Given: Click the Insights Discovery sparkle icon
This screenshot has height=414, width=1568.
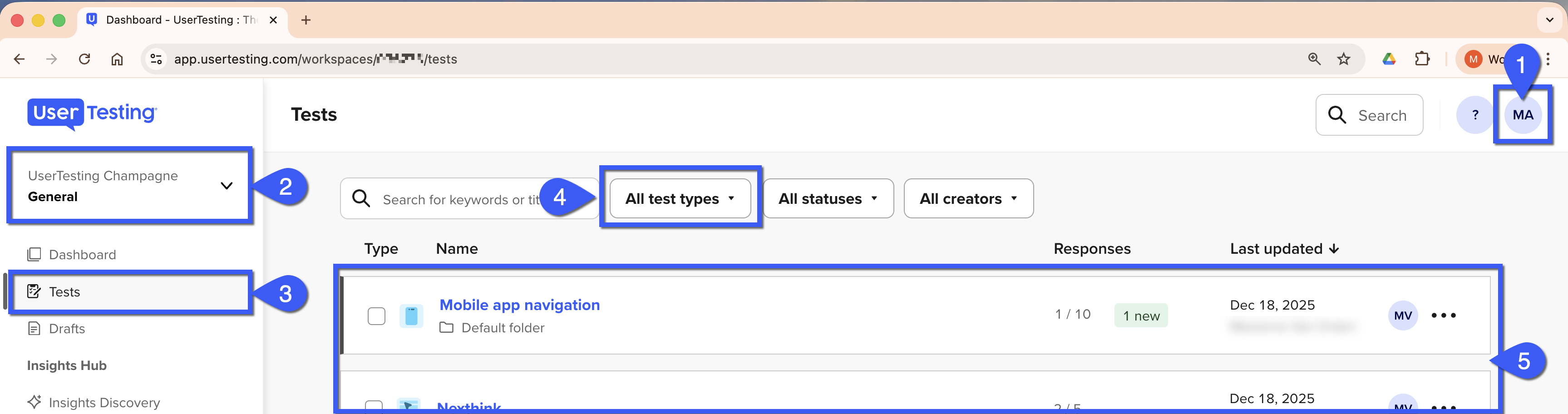Looking at the screenshot, I should [34, 402].
